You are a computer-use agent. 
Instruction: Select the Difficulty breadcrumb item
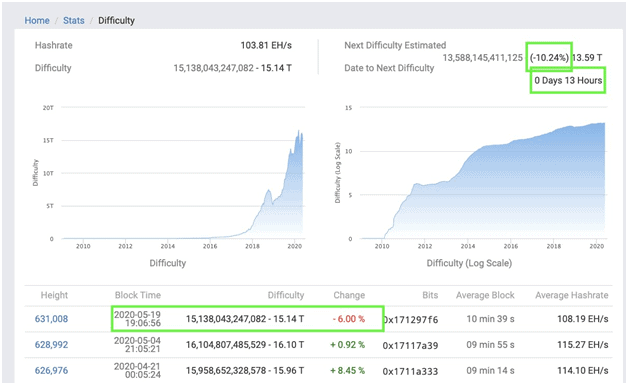click(116, 20)
